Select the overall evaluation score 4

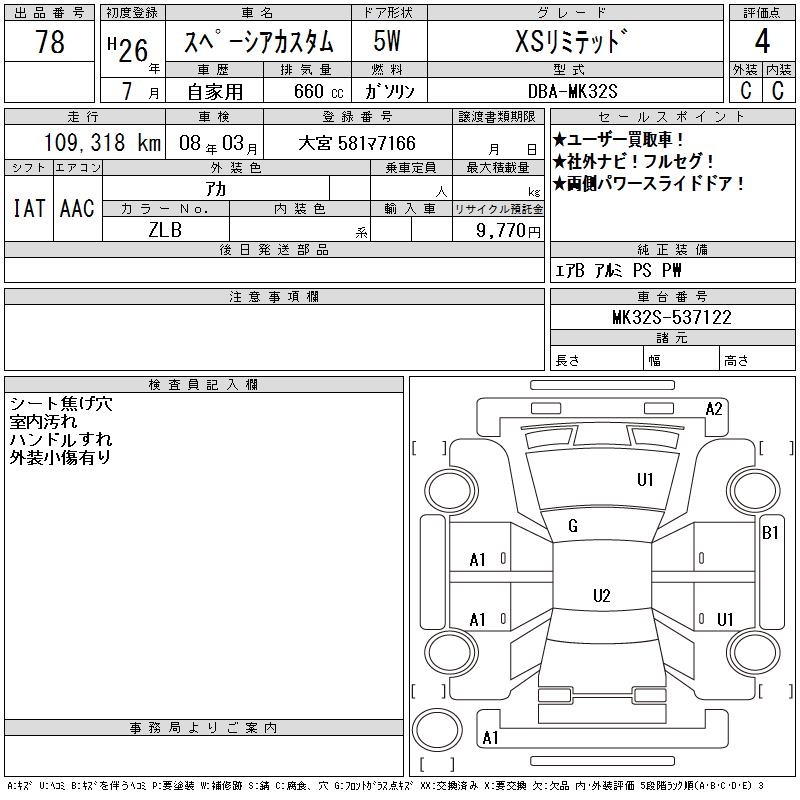point(762,41)
